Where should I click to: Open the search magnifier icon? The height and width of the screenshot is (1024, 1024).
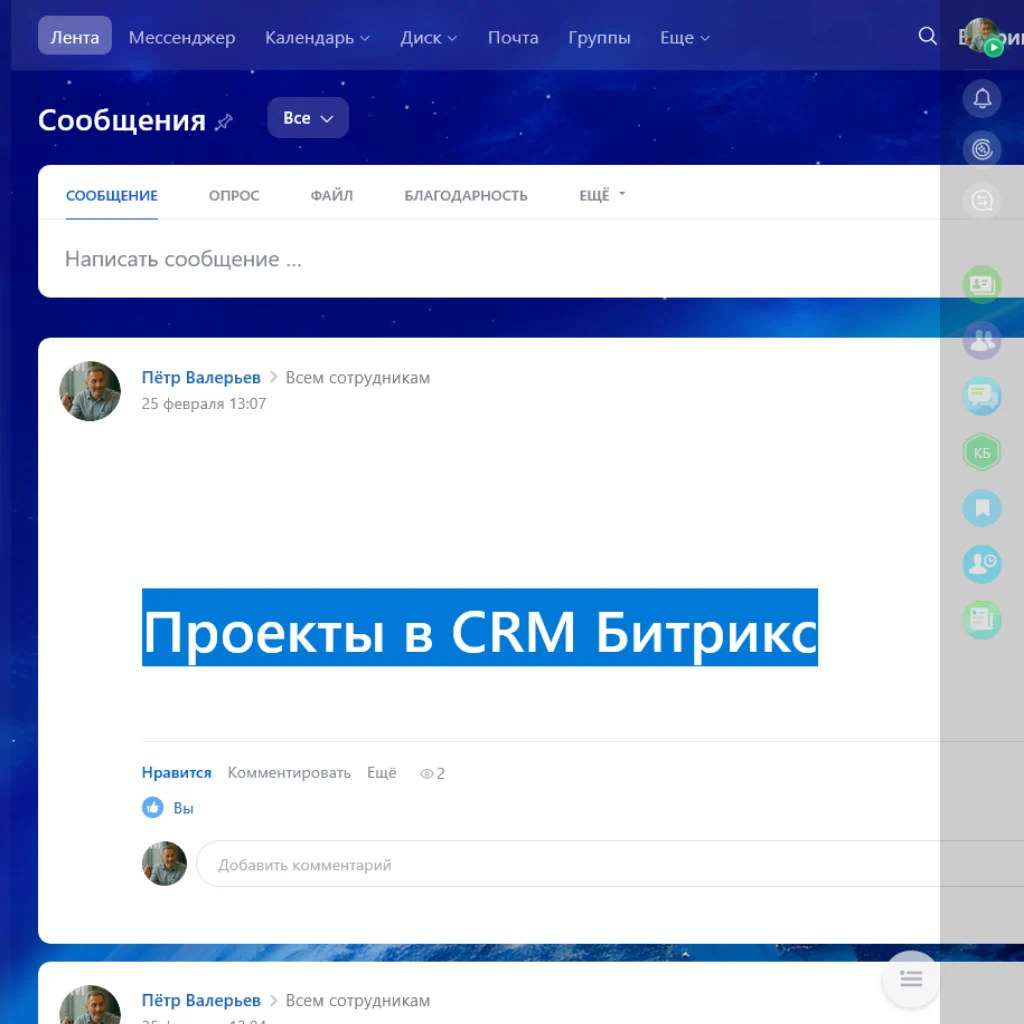(x=927, y=35)
